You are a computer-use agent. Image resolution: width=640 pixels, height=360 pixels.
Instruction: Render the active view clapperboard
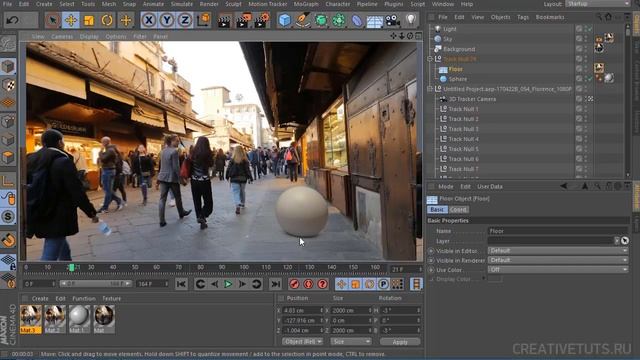pyautogui.click(x=224, y=20)
